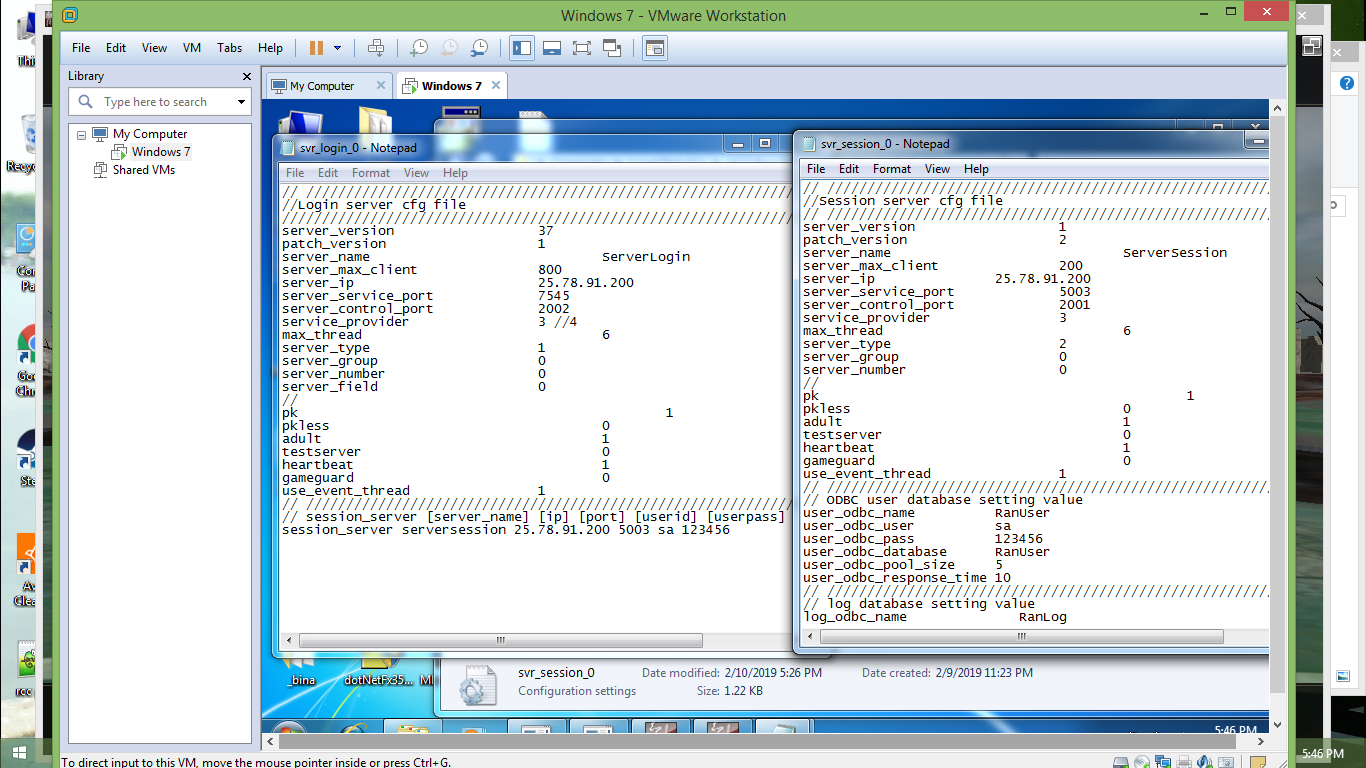This screenshot has height=768, width=1366.
Task: Click the user_odbc_pass line in svr_session_0
Action: coord(923,539)
